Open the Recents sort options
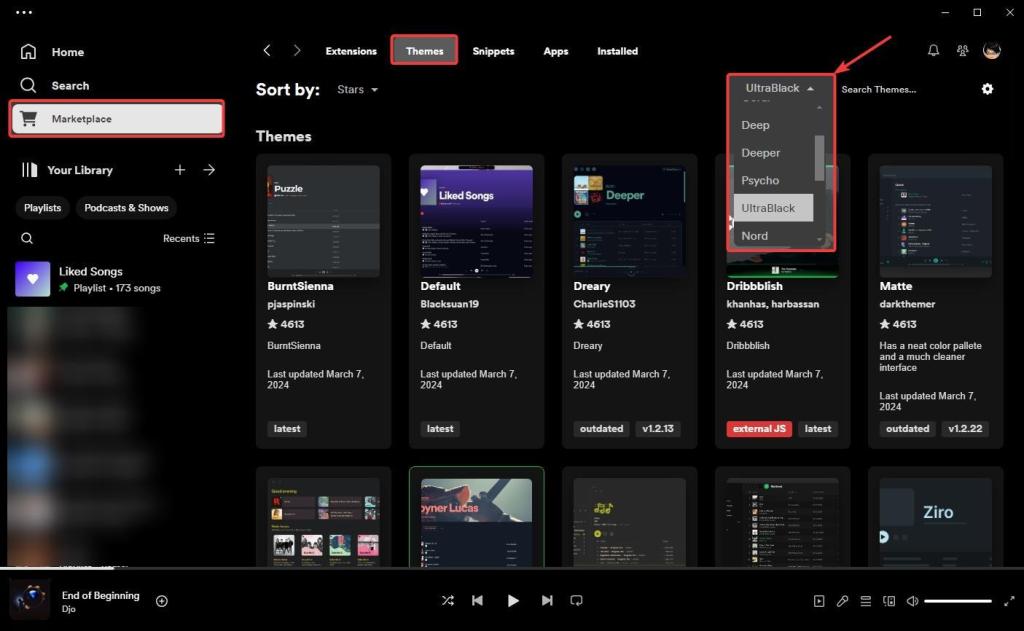The height and width of the screenshot is (631, 1024). tap(189, 238)
